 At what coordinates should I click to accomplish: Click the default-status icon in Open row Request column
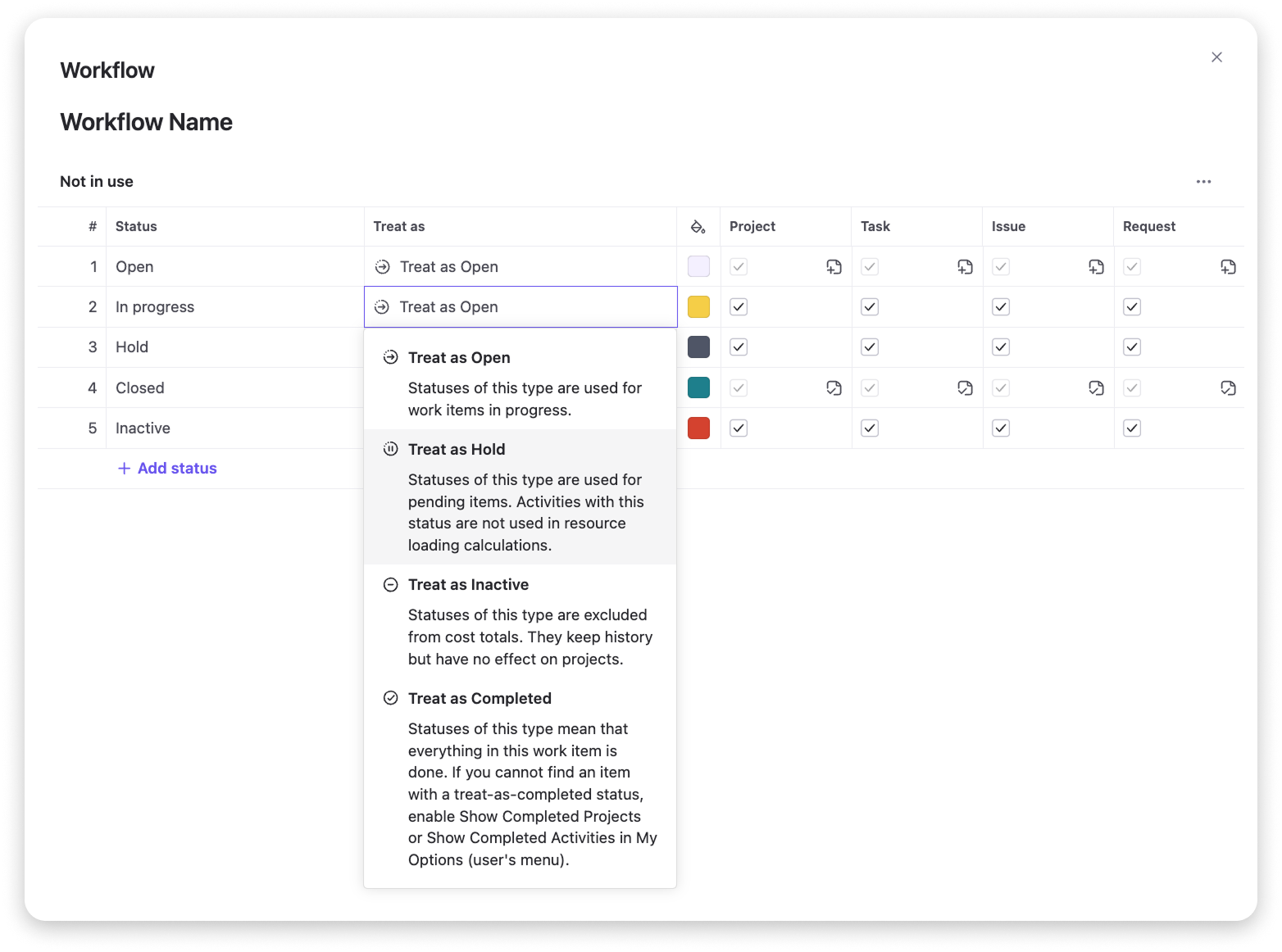(1228, 267)
